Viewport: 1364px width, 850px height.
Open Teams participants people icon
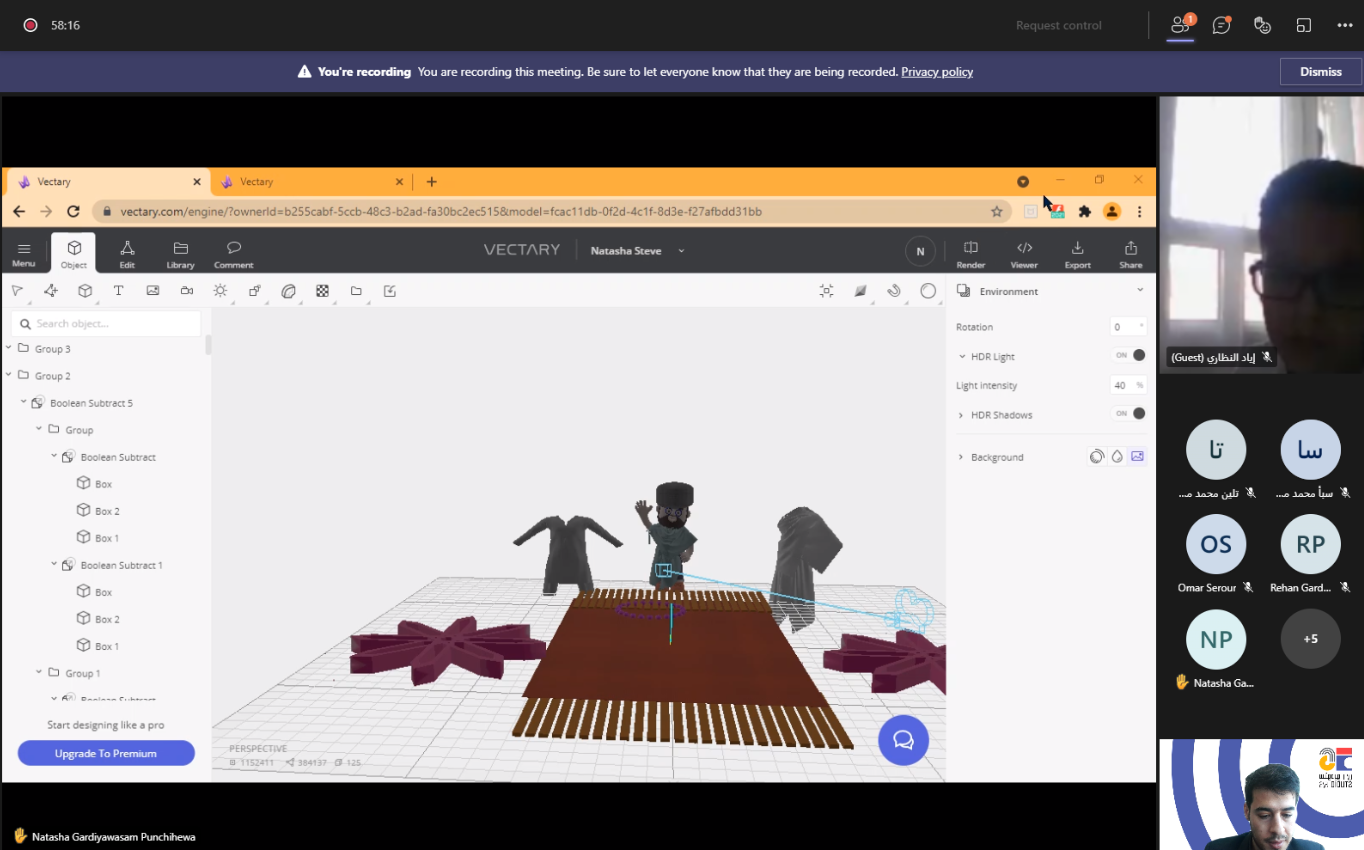(1181, 25)
